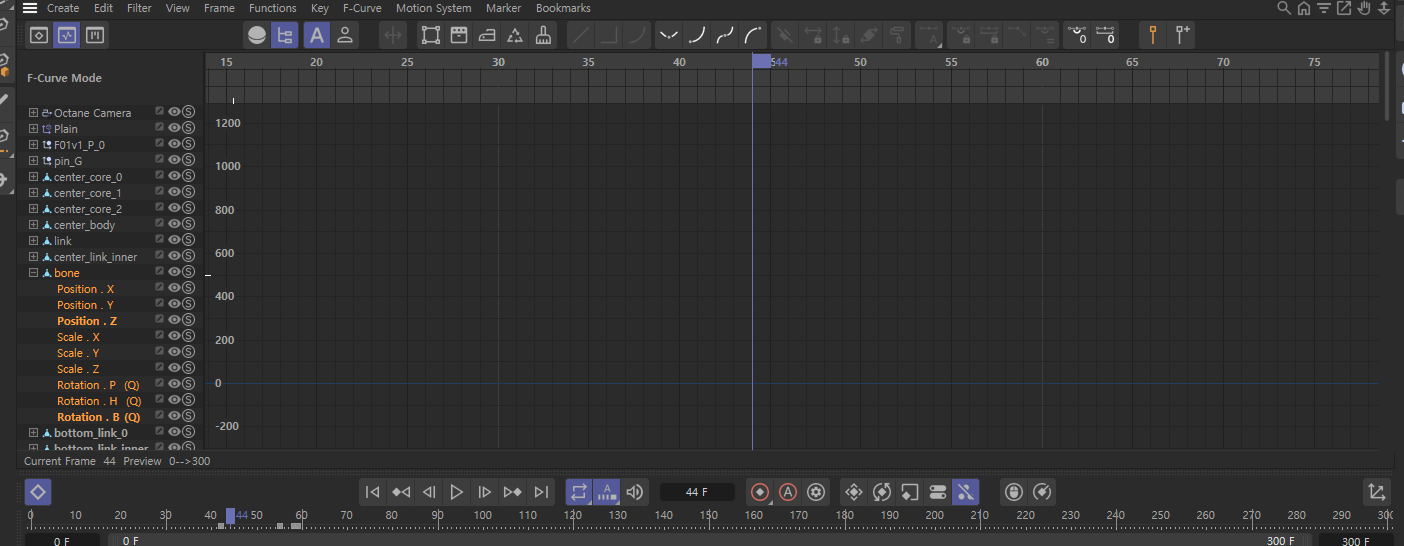Open the F-Curve menu

[x=362, y=8]
